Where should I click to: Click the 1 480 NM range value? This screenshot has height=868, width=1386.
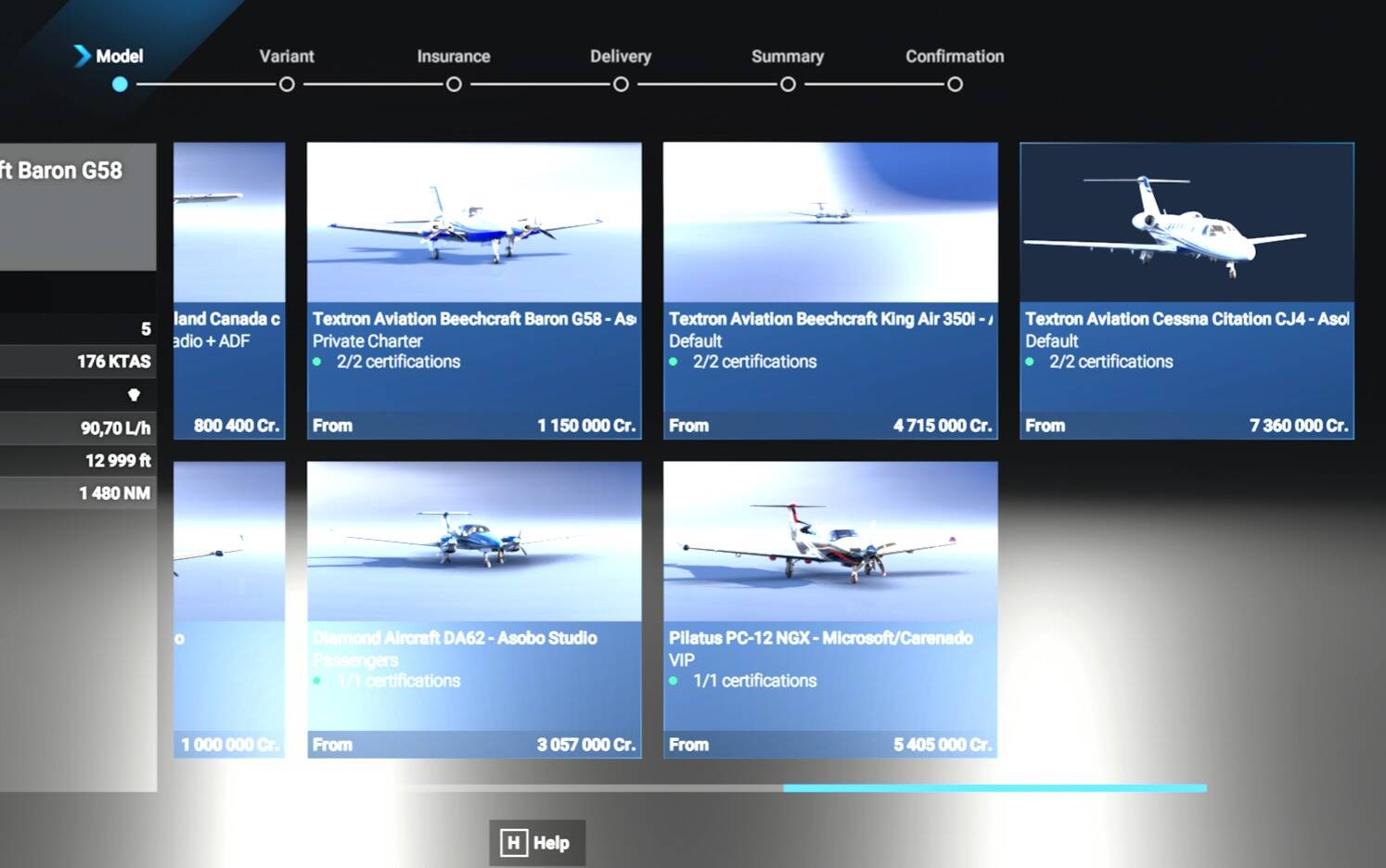point(115,493)
